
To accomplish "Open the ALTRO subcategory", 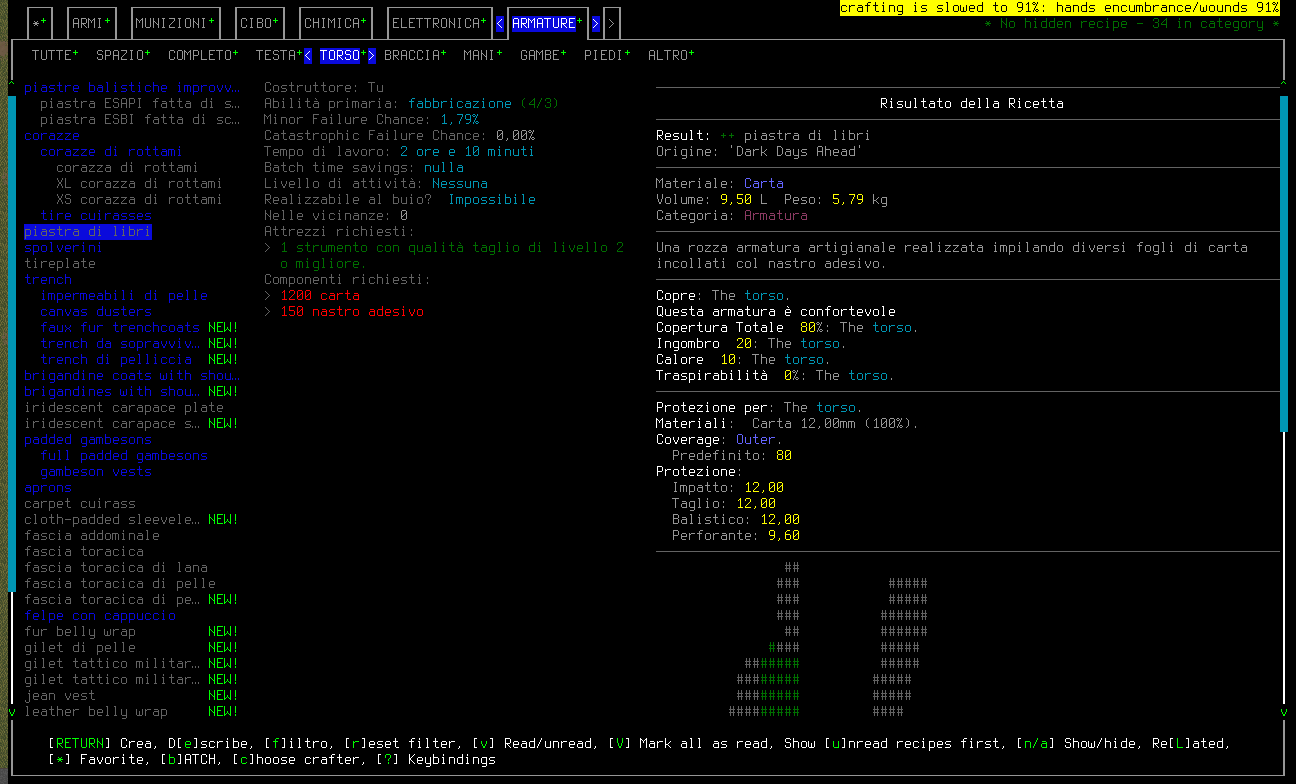I will click(671, 55).
